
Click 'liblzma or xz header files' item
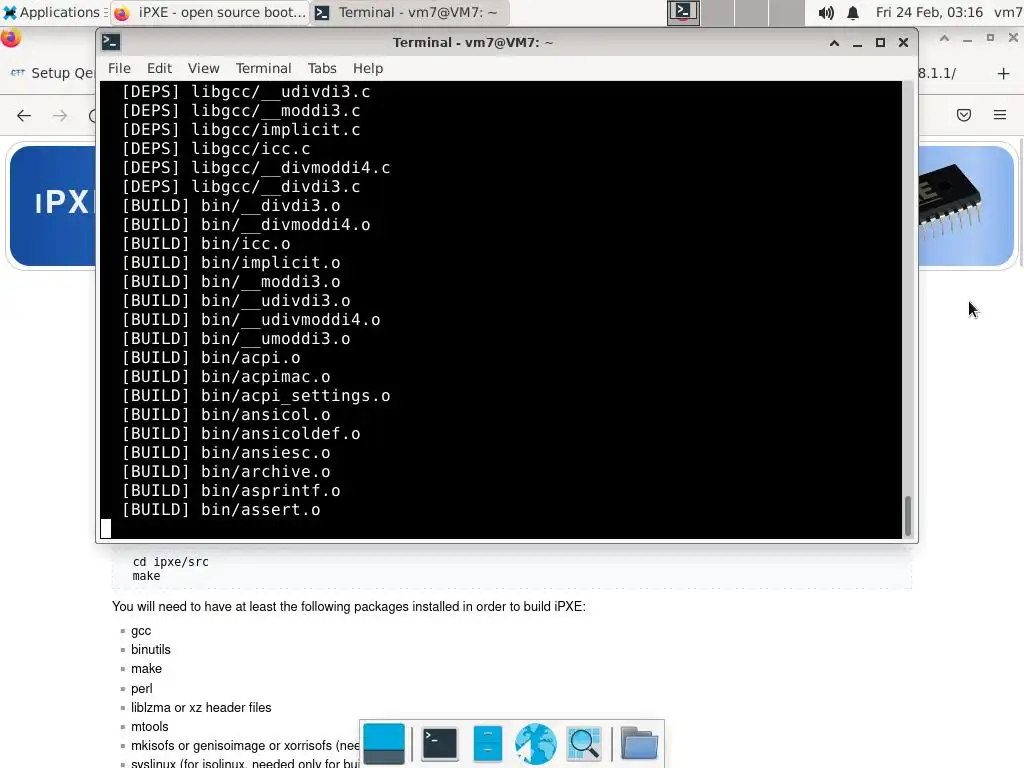201,708
